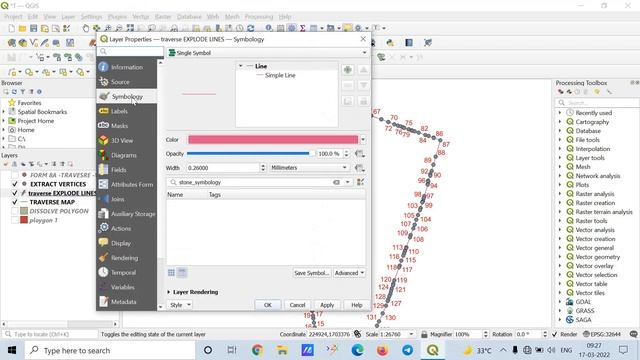This screenshot has height=360, width=640.
Task: Toggle visibility of TRAVERSE MAP layer
Action: click(x=15, y=202)
